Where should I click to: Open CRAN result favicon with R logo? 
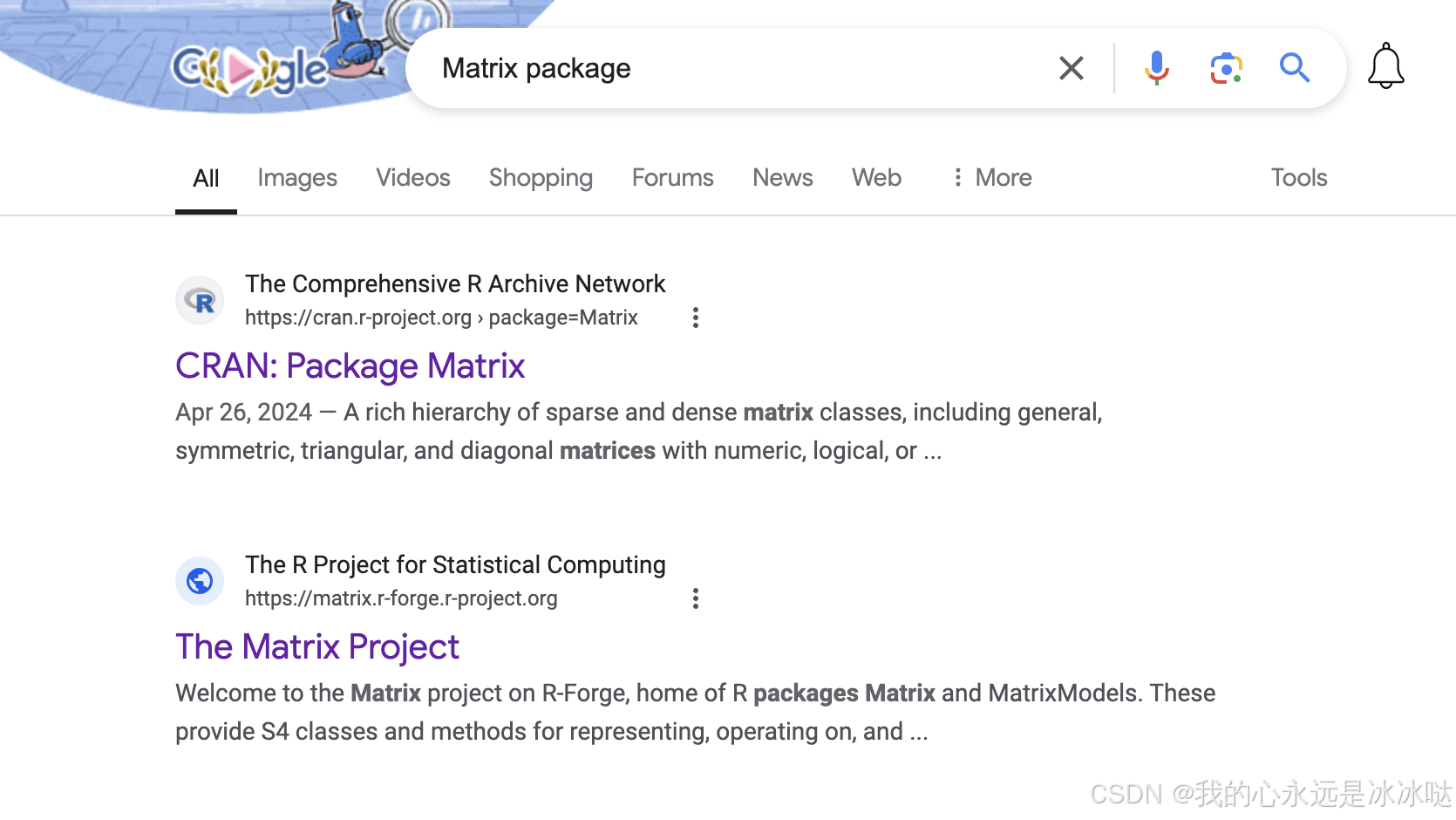(x=200, y=301)
